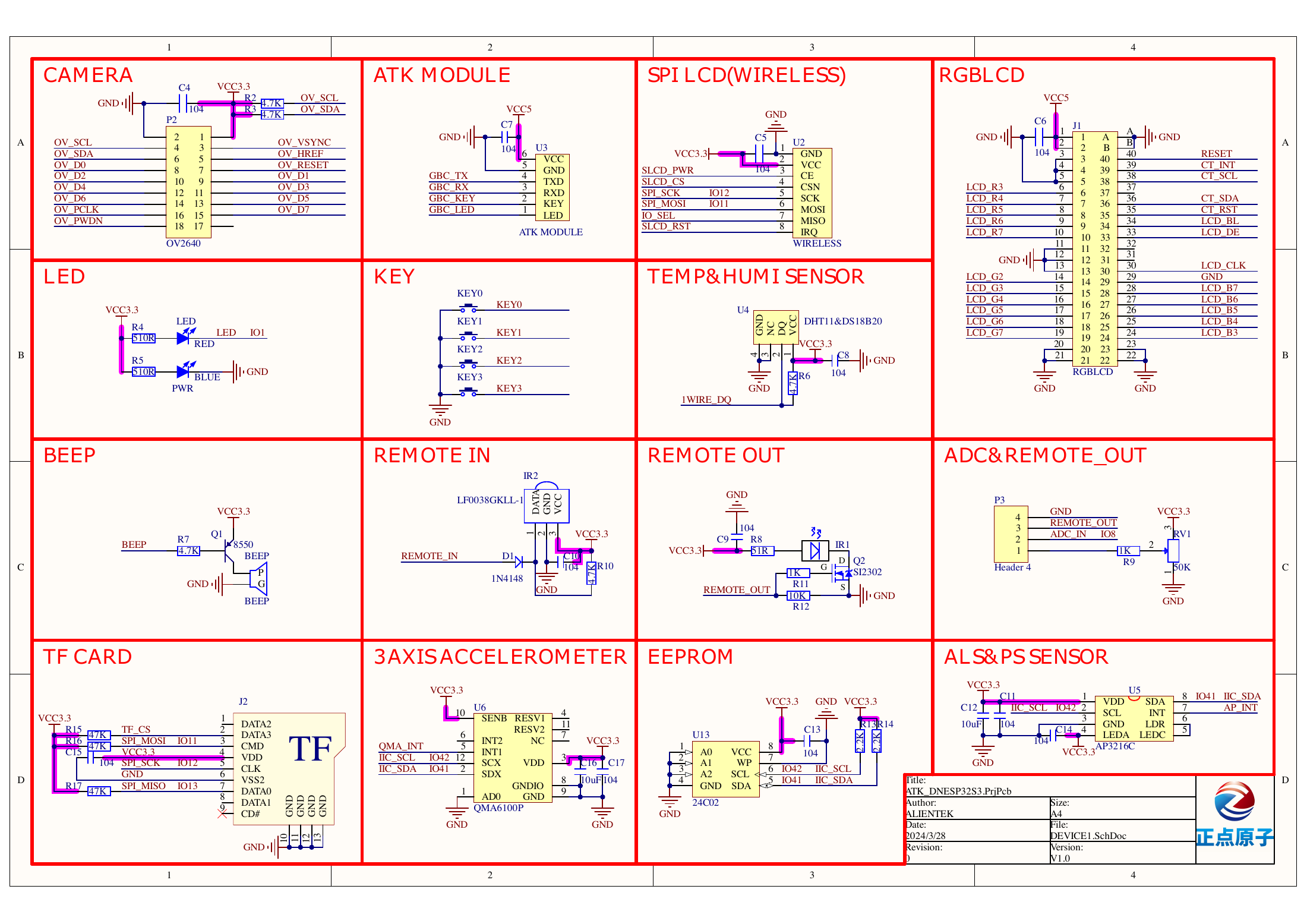The width and height of the screenshot is (1307, 924).
Task: Click the TF_CS net label
Action: tap(136, 730)
